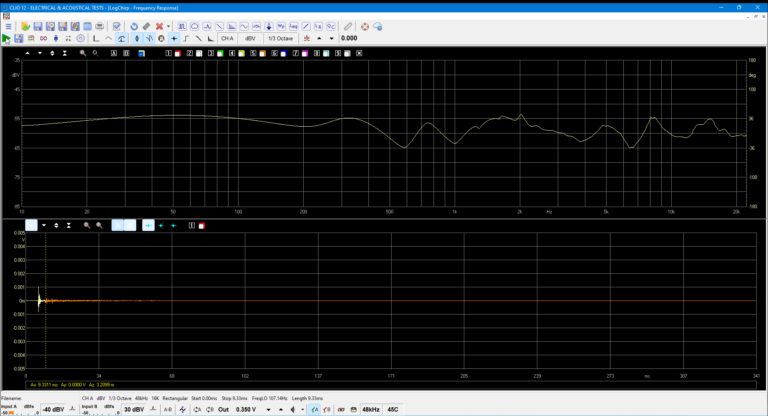Image resolution: width=768 pixels, height=416 pixels.
Task: Click the green Go measurement start arrow
Action: (7, 39)
